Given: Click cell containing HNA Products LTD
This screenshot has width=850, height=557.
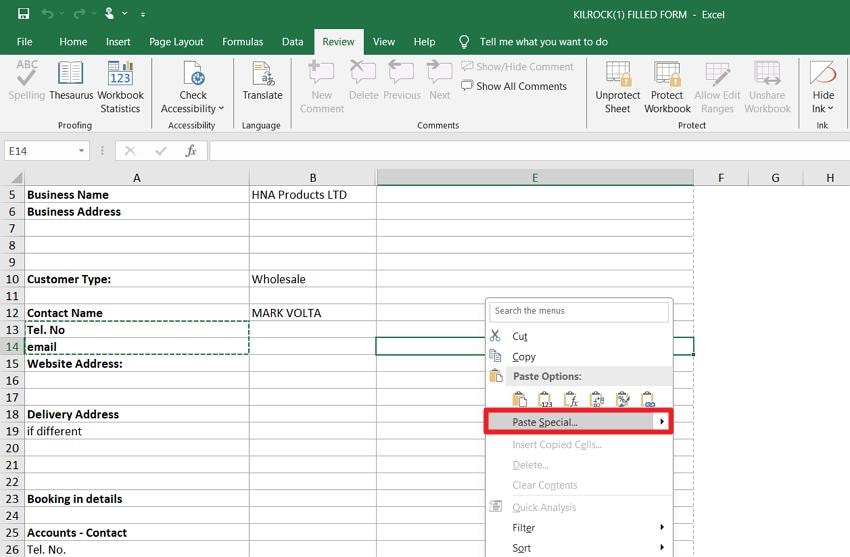Looking at the screenshot, I should coord(313,195).
